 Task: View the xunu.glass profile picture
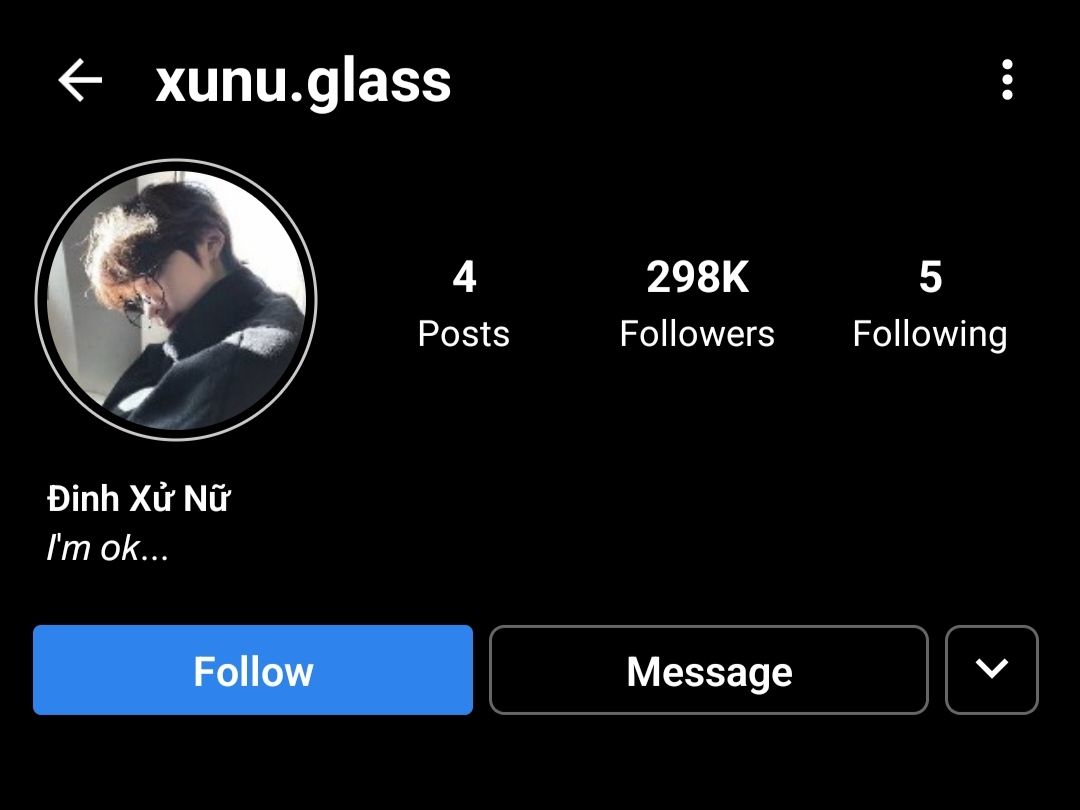coord(176,300)
